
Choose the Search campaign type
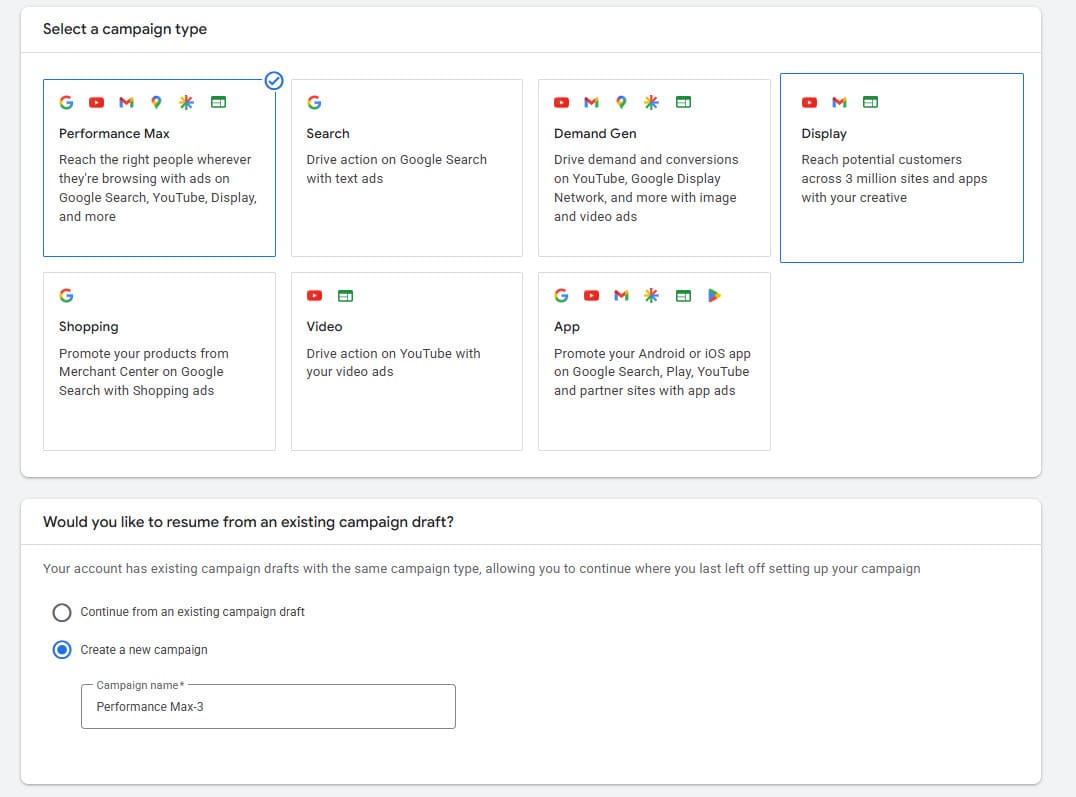coord(407,168)
